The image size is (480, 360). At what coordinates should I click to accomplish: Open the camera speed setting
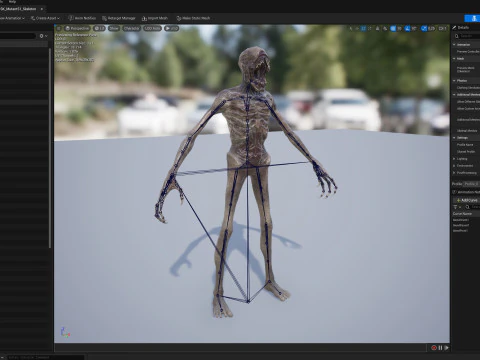[x=442, y=29]
